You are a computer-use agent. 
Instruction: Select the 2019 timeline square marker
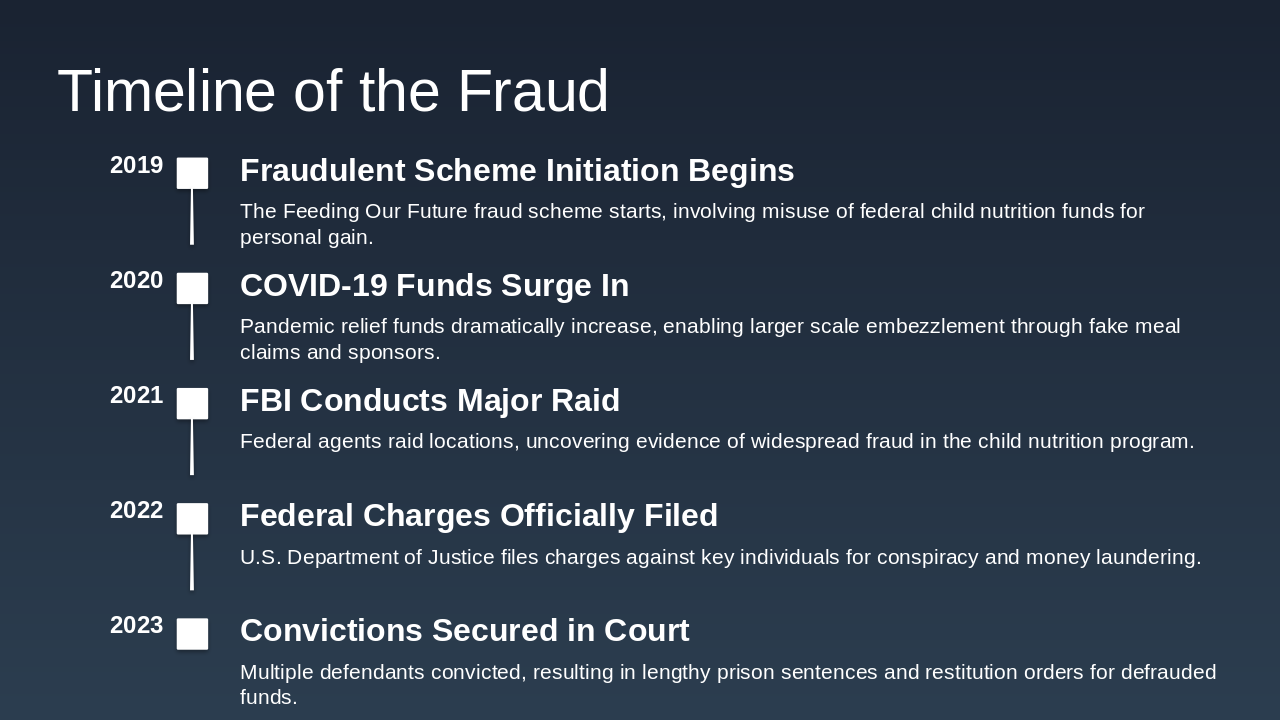pos(193,173)
